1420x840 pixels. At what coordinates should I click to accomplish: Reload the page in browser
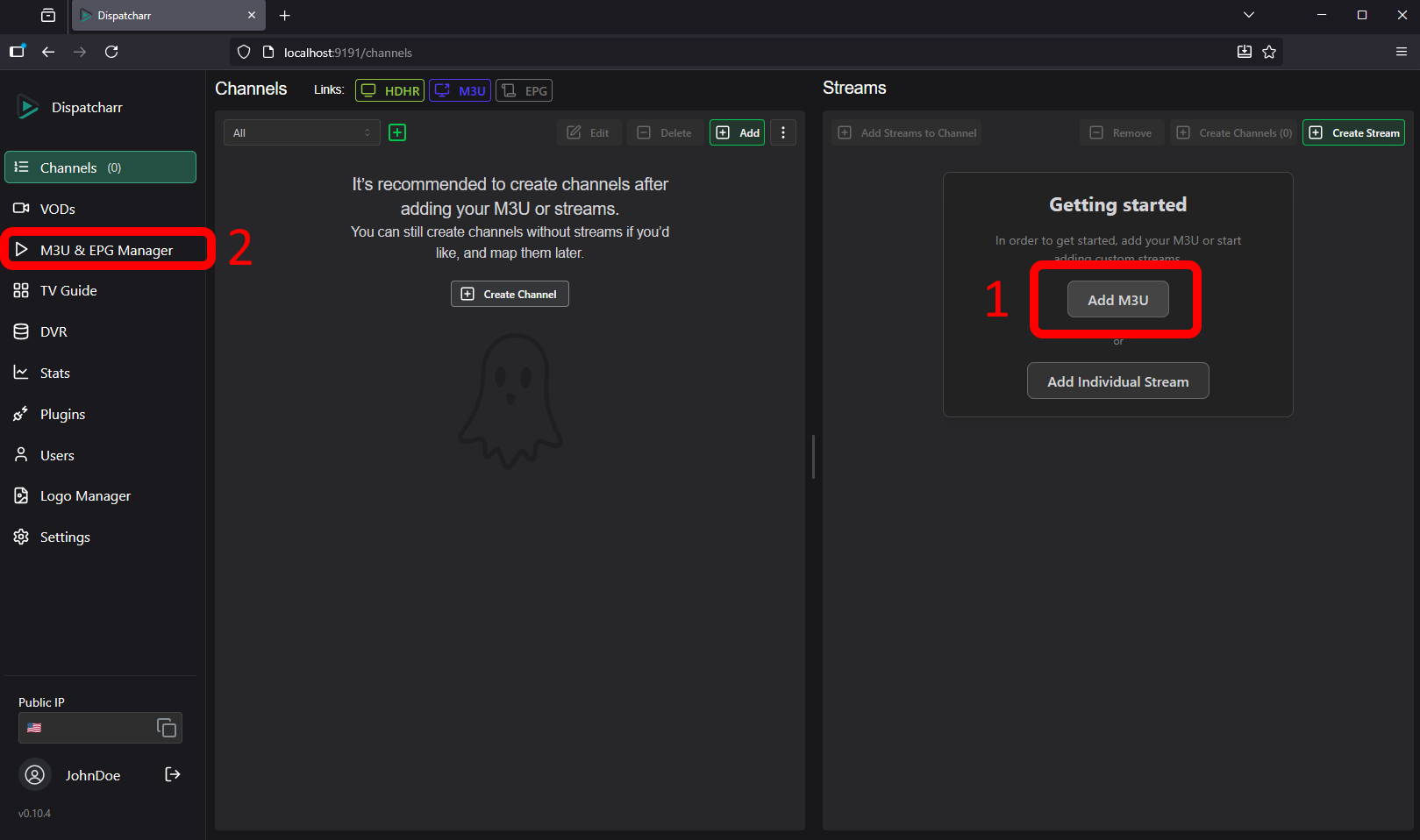[111, 52]
